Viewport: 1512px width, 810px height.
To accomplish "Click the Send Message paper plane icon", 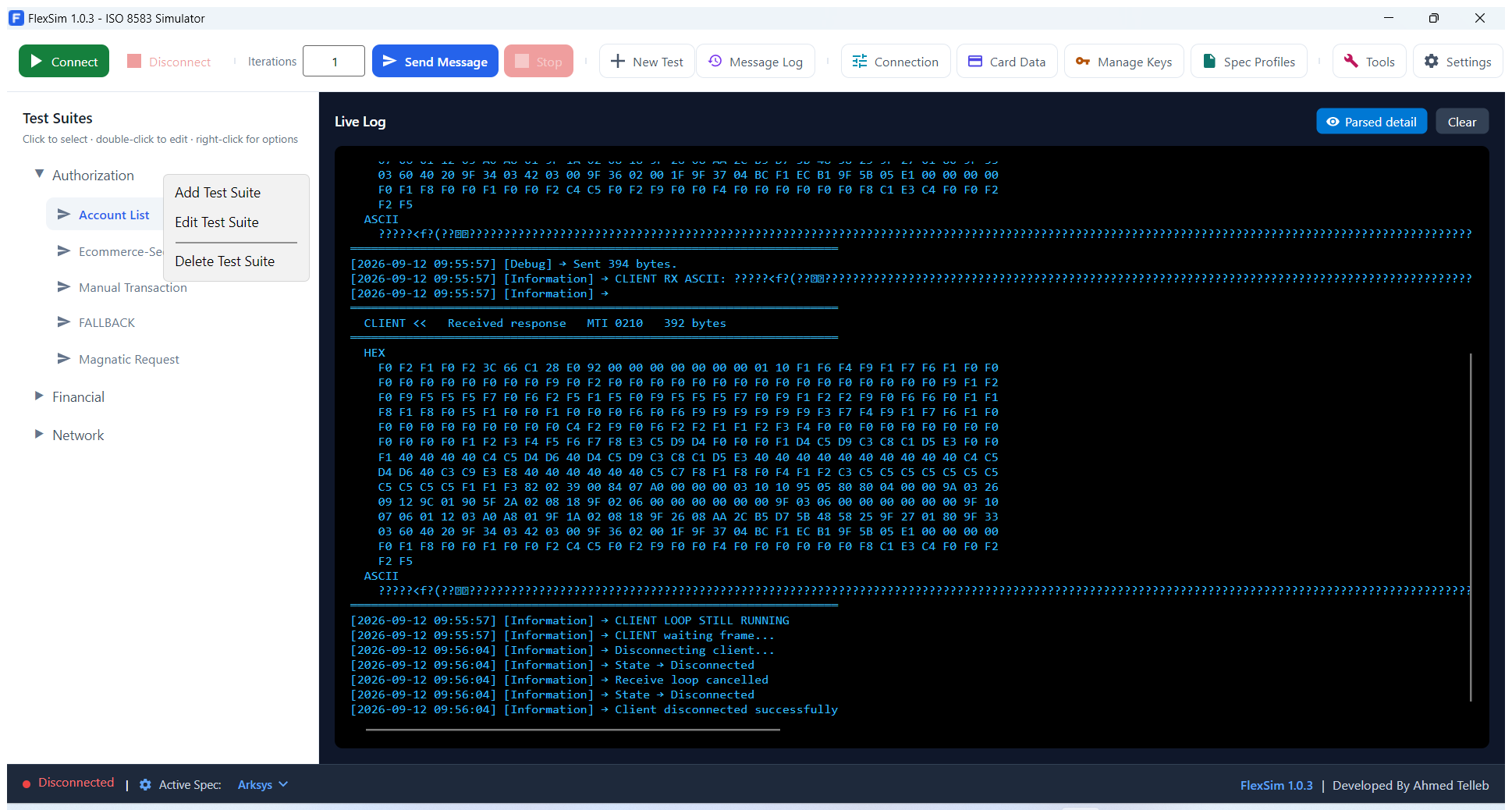I will (389, 61).
